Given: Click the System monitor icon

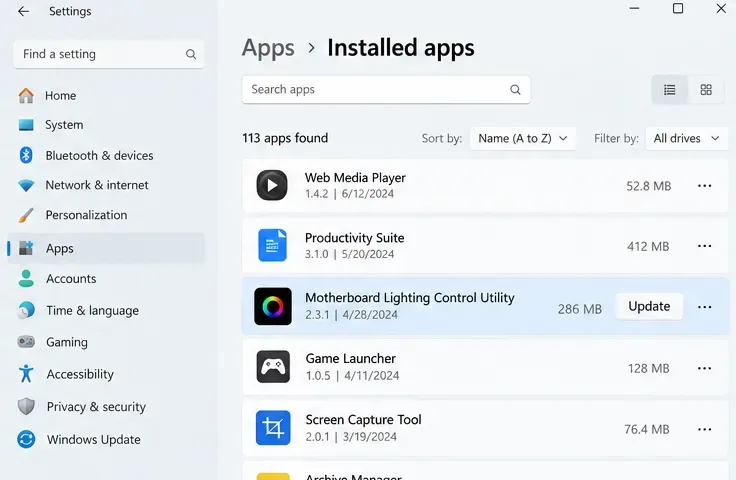Looking at the screenshot, I should 26,125.
